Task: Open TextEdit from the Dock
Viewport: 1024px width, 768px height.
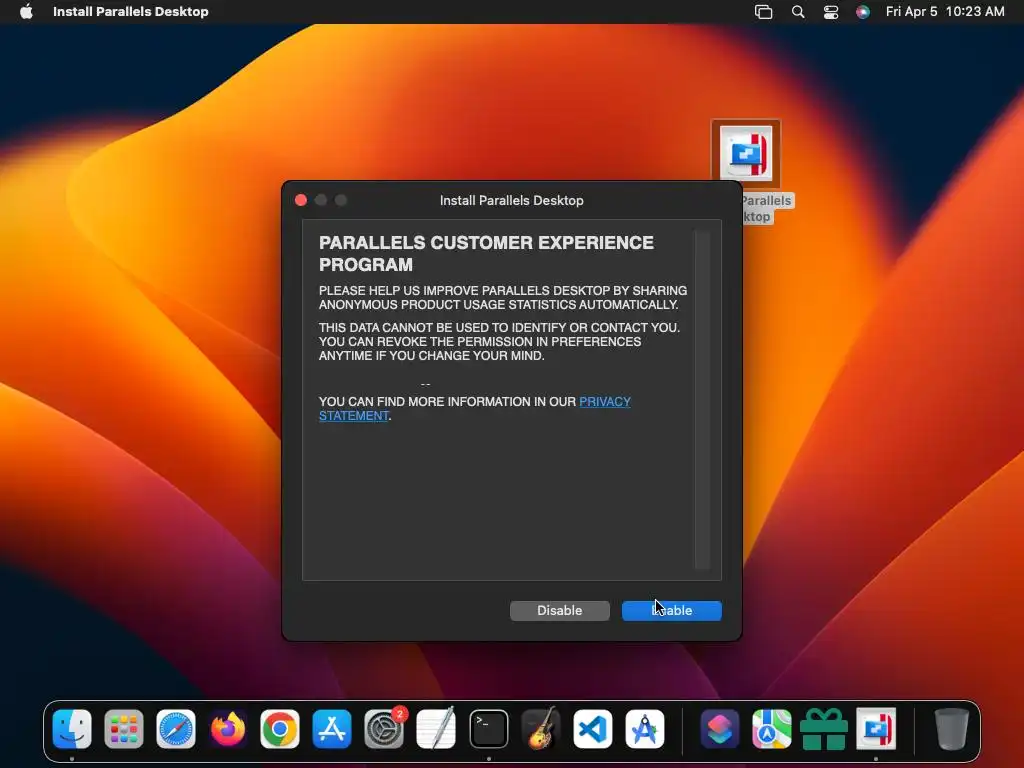Action: (436, 729)
